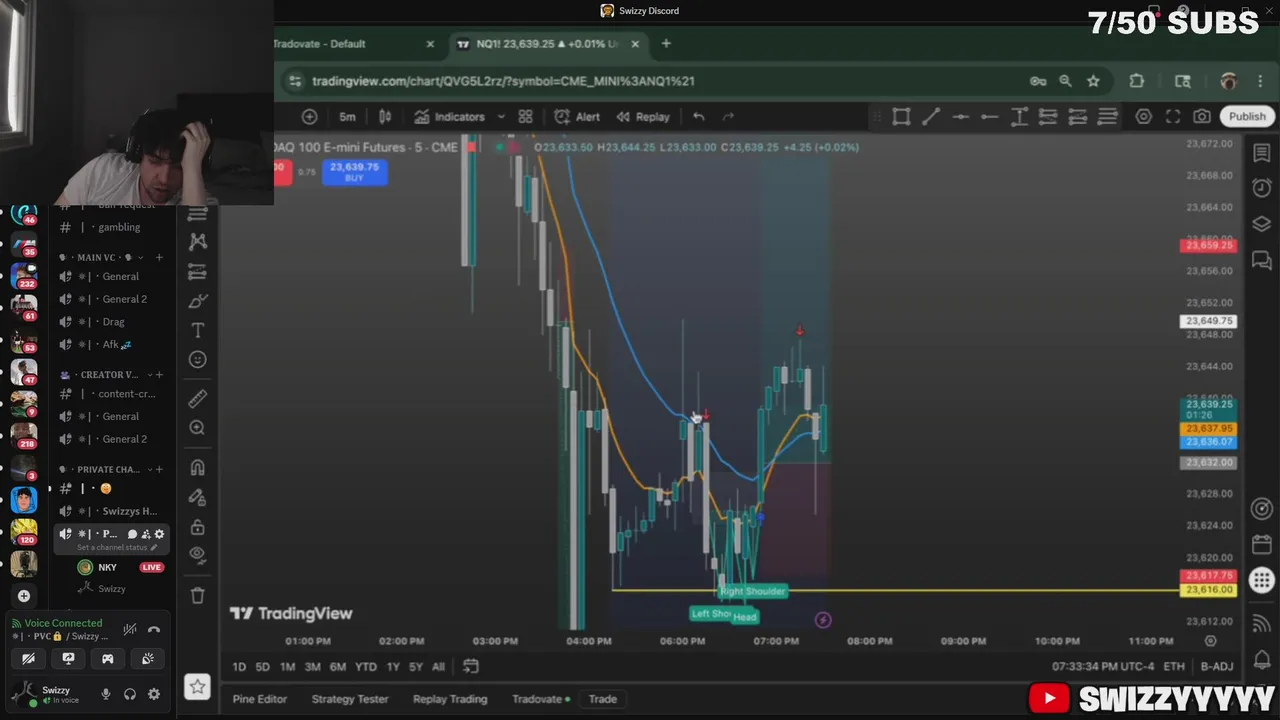Open the Strategy Tester tab
The width and height of the screenshot is (1280, 720).
[x=350, y=699]
